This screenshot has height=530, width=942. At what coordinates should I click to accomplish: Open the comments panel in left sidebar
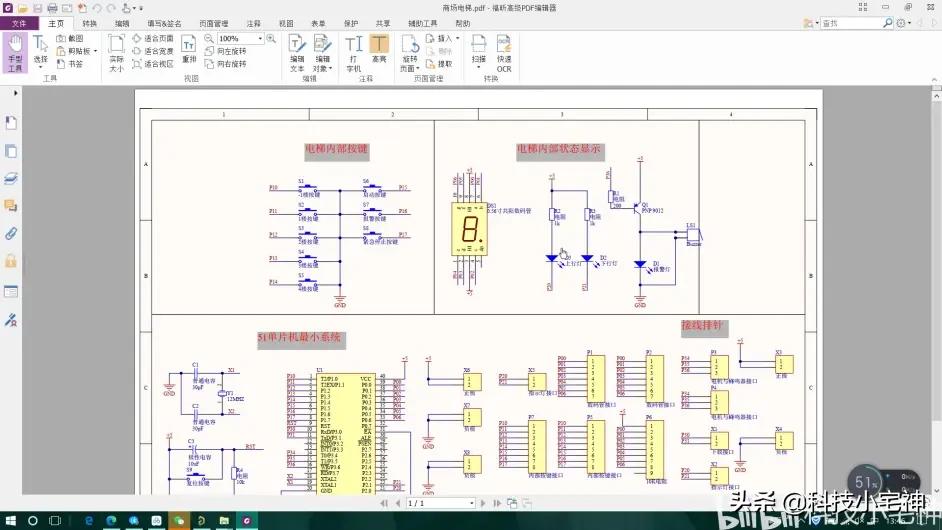11,206
